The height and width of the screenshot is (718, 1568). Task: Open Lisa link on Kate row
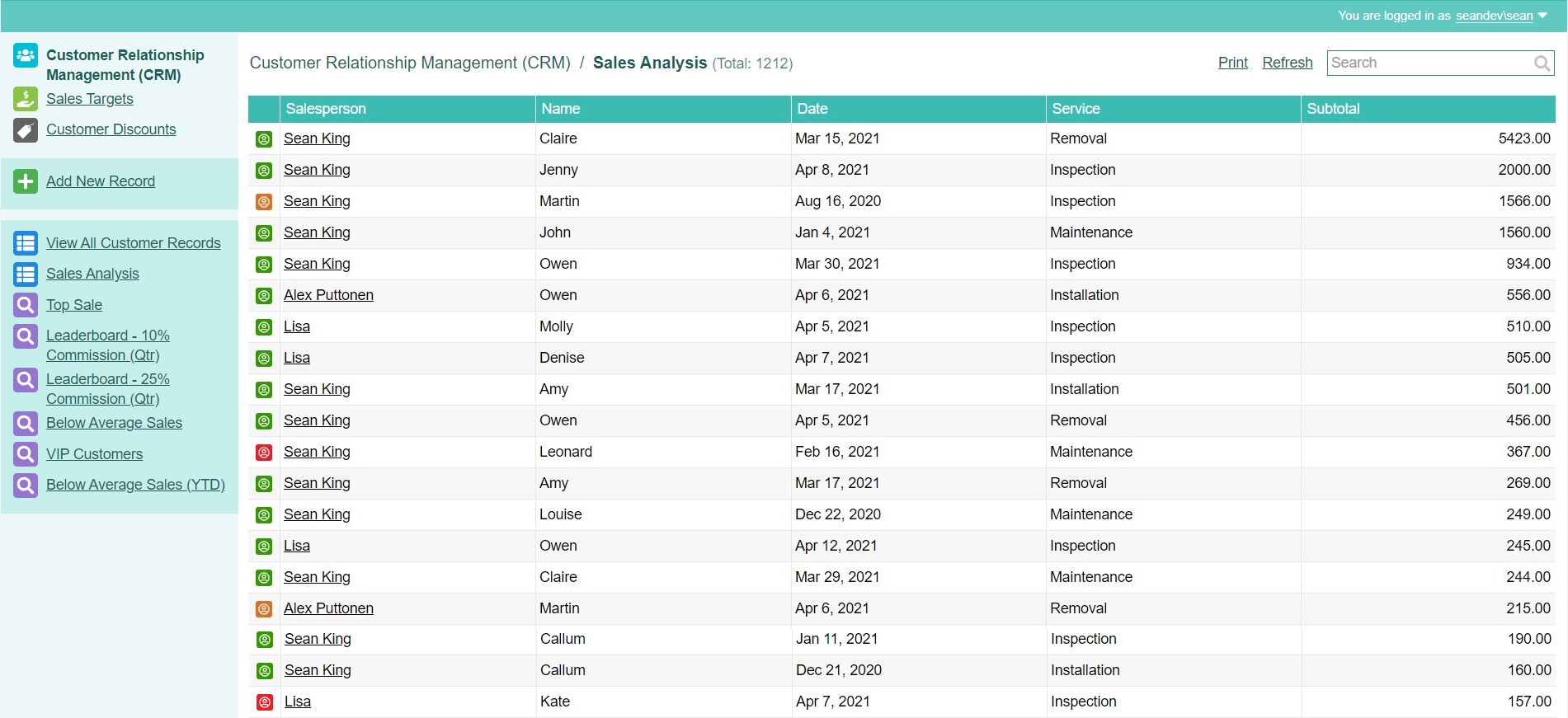[298, 702]
